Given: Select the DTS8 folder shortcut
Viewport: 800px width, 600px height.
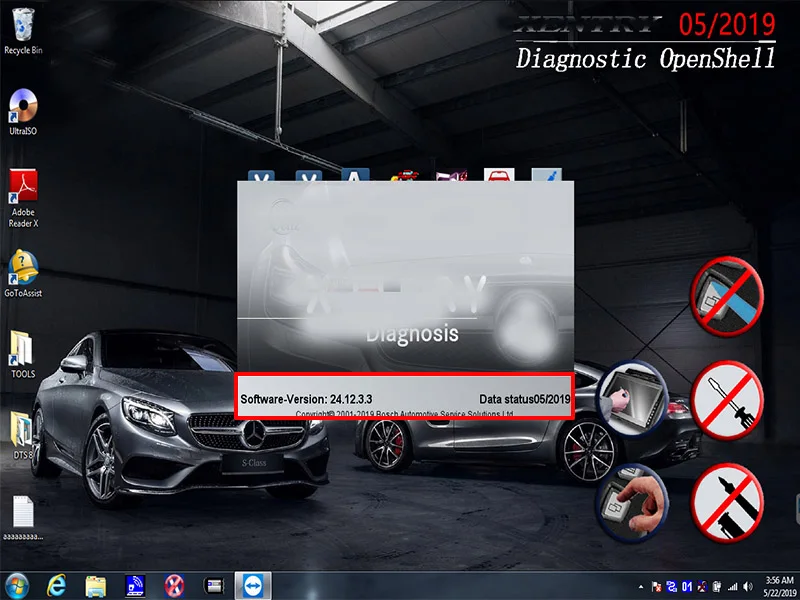Looking at the screenshot, I should tap(21, 435).
